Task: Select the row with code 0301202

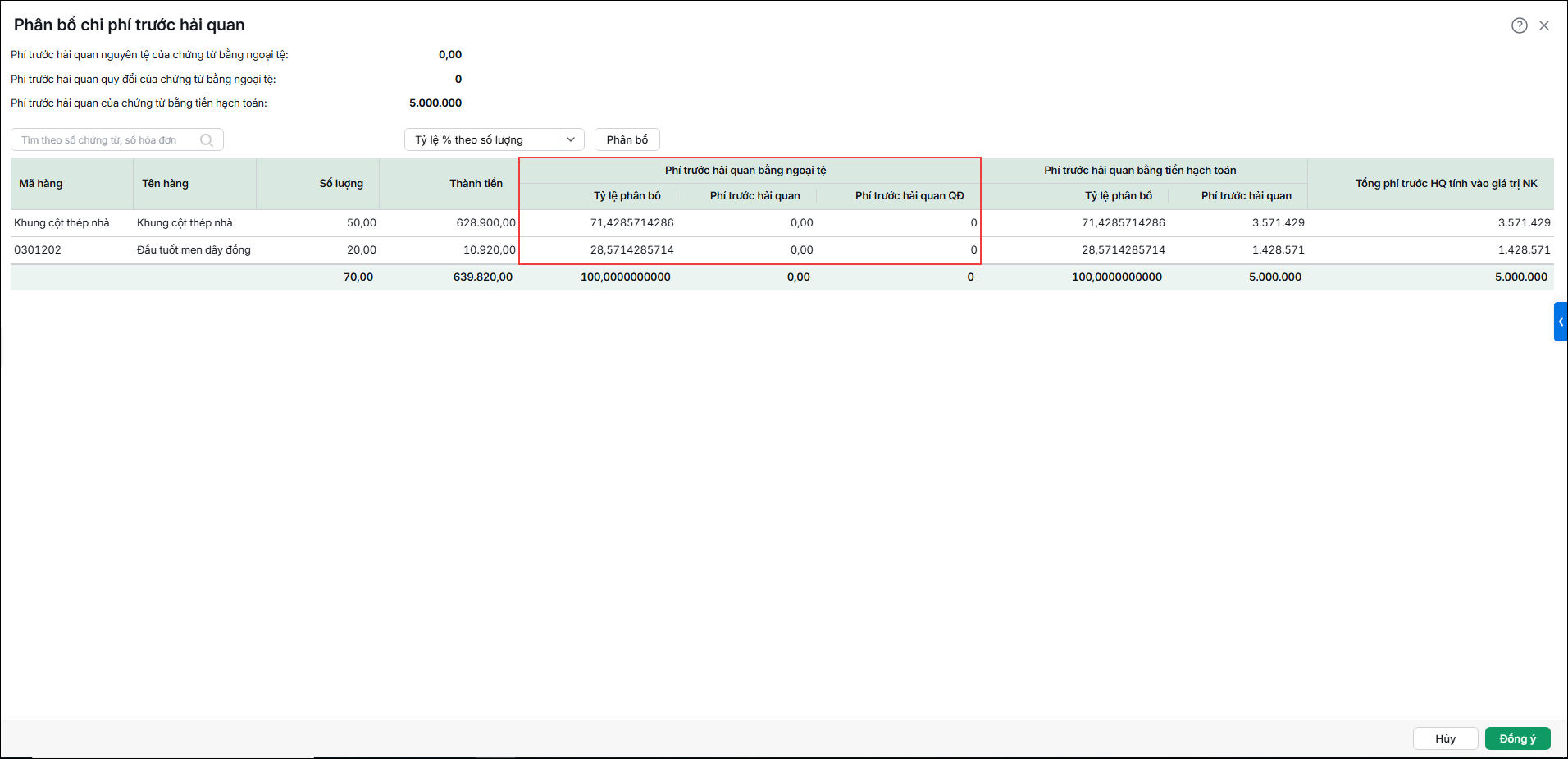Action: coord(782,250)
